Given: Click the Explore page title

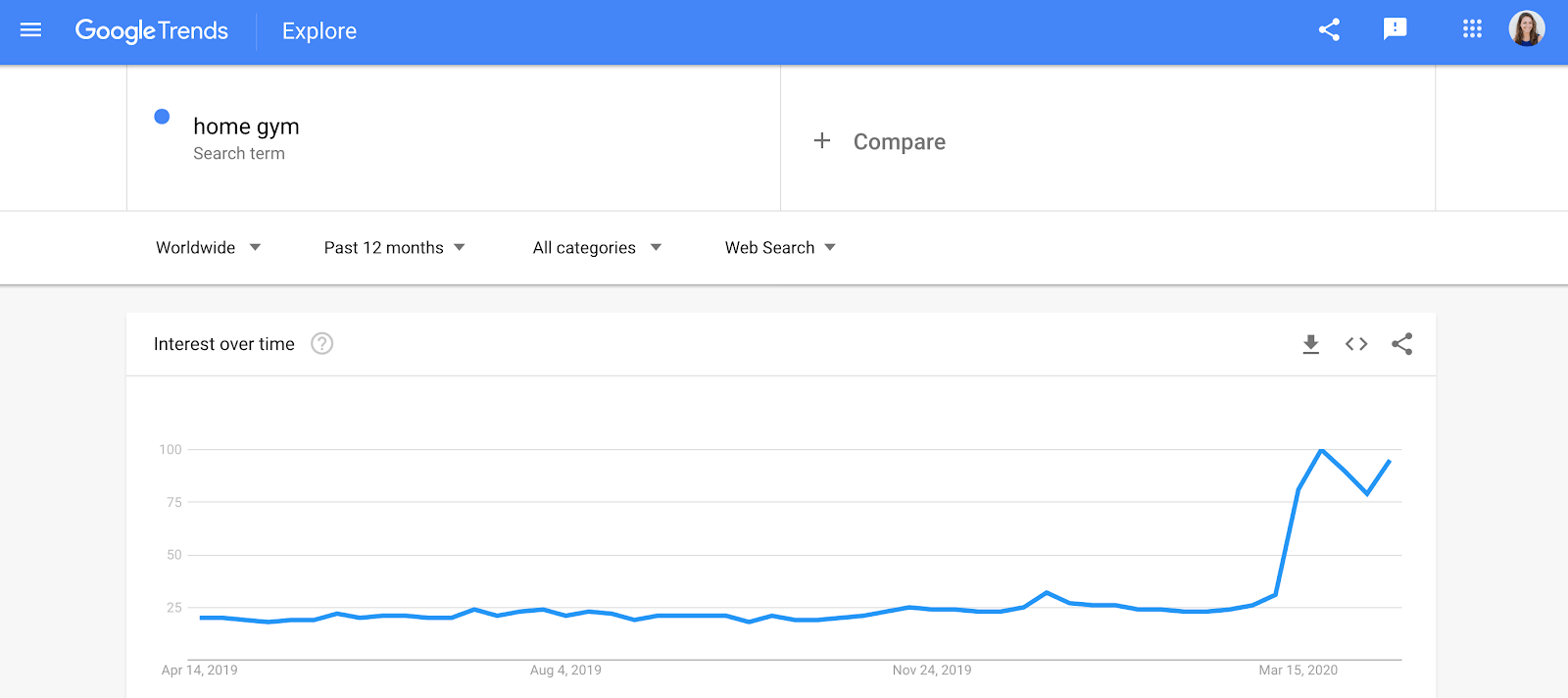Looking at the screenshot, I should coord(319,31).
